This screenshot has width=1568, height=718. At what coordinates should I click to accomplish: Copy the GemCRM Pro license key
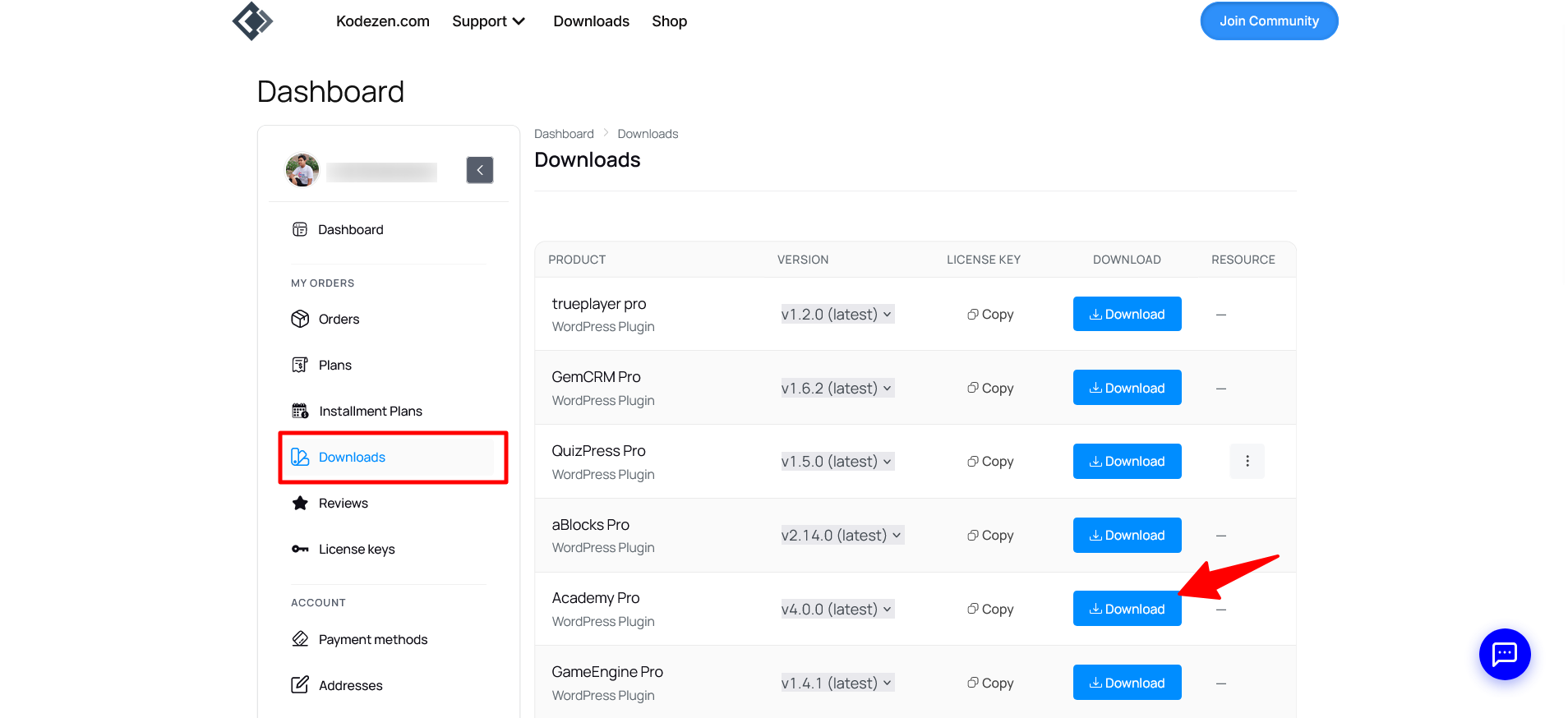[990, 389]
